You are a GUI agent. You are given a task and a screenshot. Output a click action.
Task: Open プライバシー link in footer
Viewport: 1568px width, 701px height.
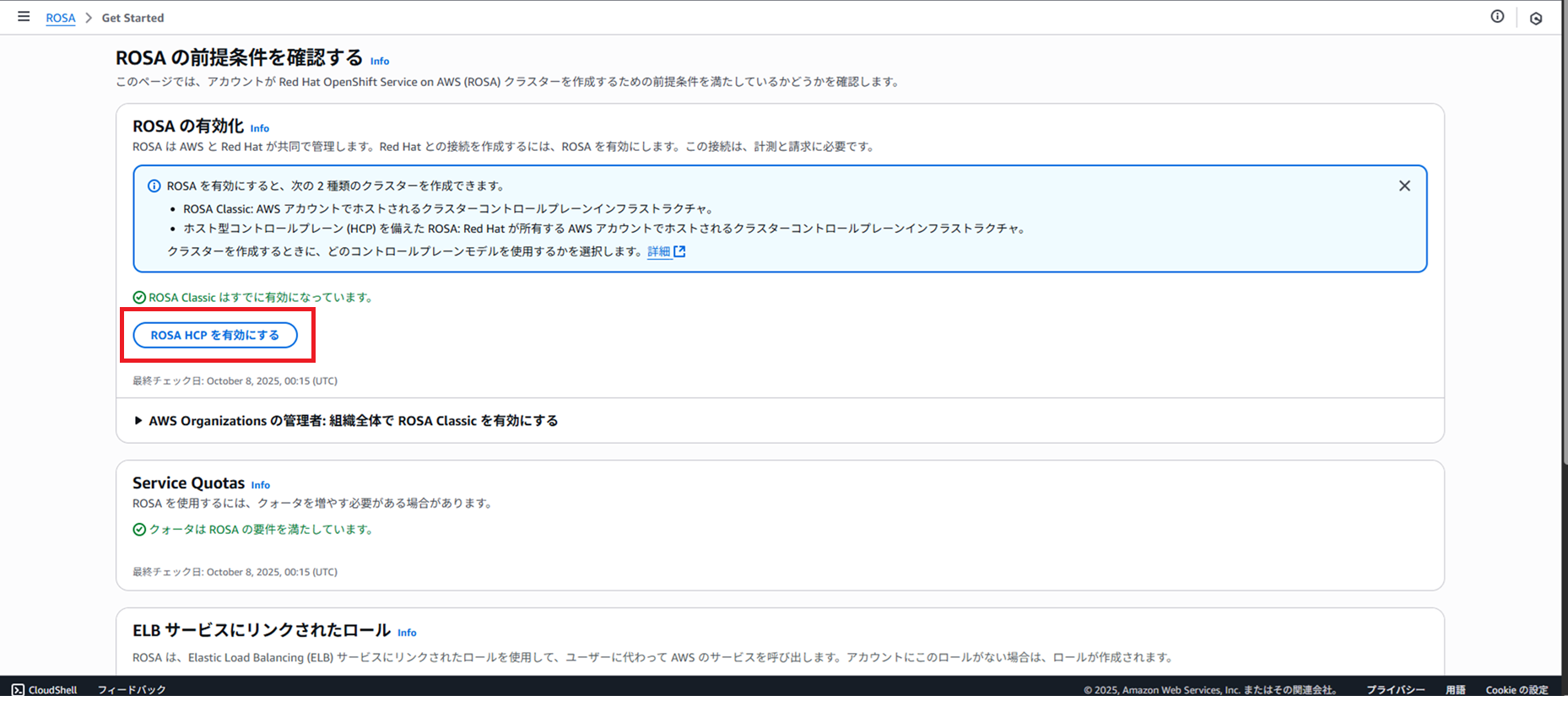click(1395, 689)
